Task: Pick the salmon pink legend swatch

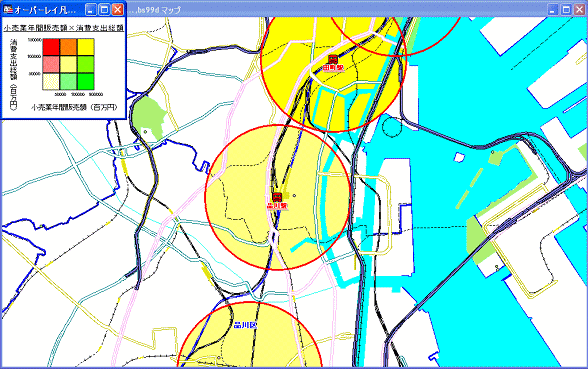Action: pyautogui.click(x=51, y=64)
